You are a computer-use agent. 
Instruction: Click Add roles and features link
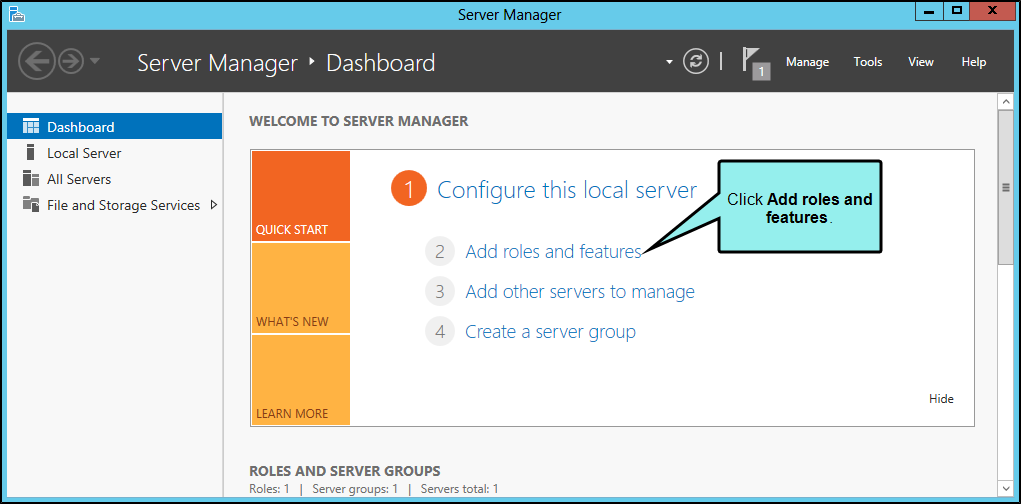point(553,251)
